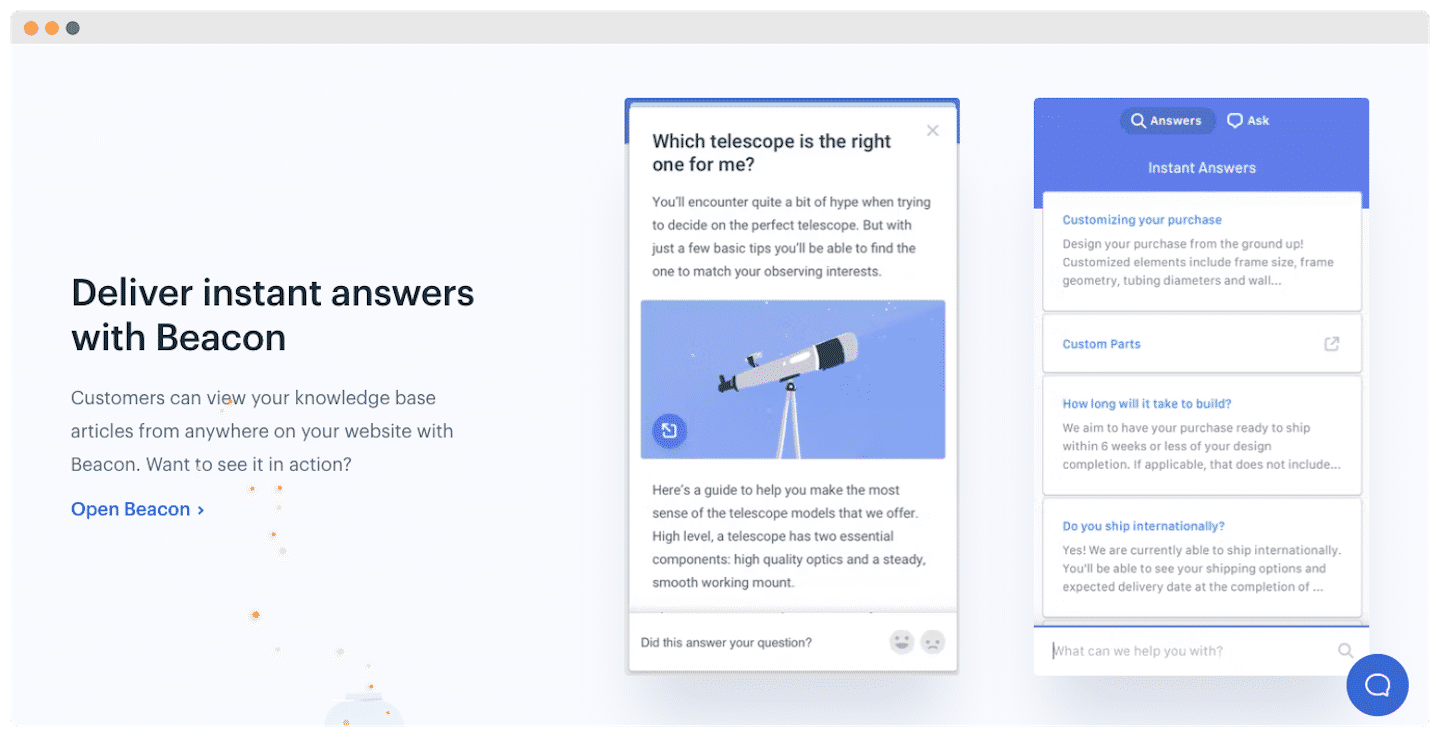Switch to the Answers tab

[1166, 120]
